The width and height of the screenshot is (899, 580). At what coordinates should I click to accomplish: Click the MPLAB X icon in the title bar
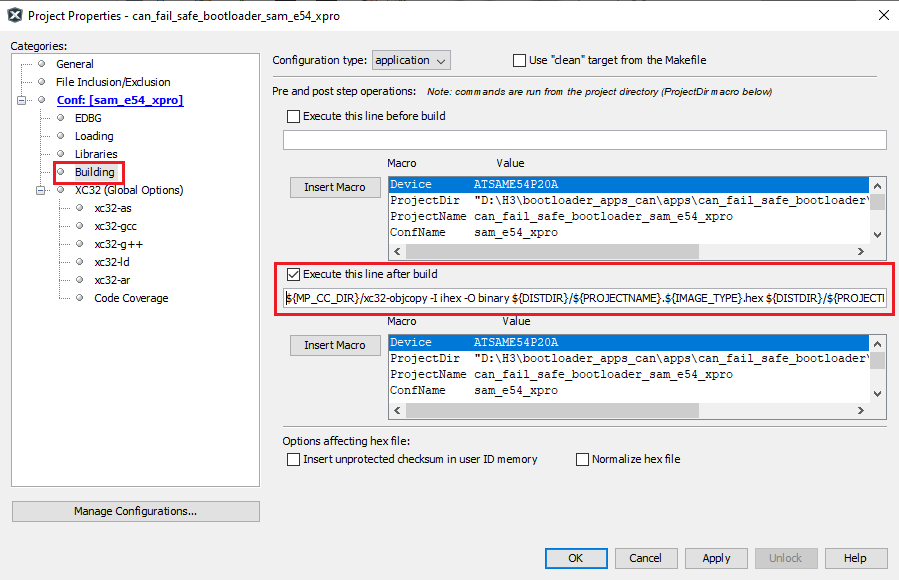coord(15,15)
